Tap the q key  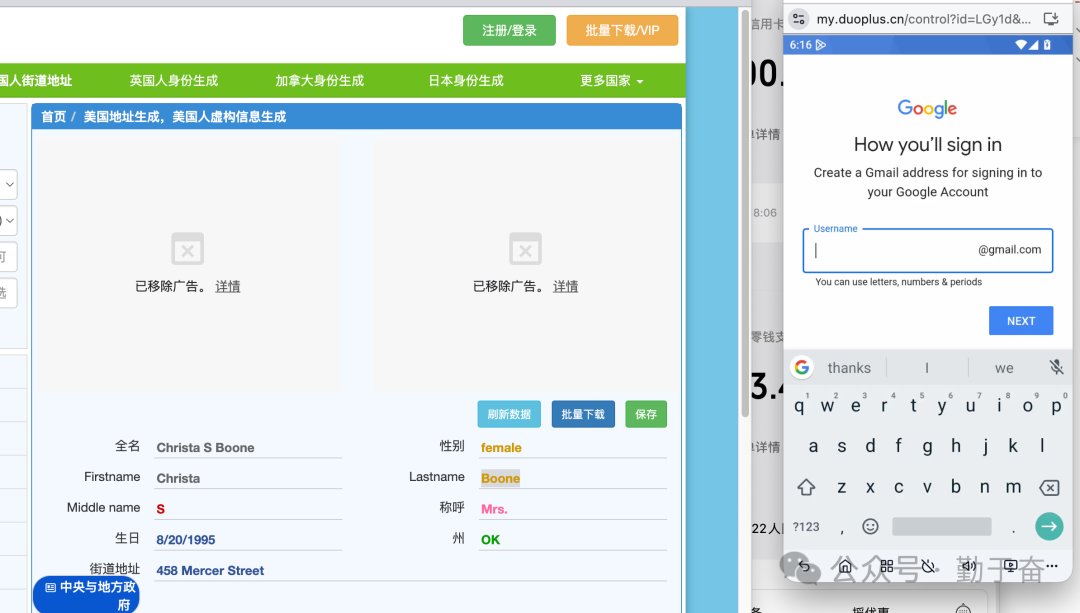(799, 406)
